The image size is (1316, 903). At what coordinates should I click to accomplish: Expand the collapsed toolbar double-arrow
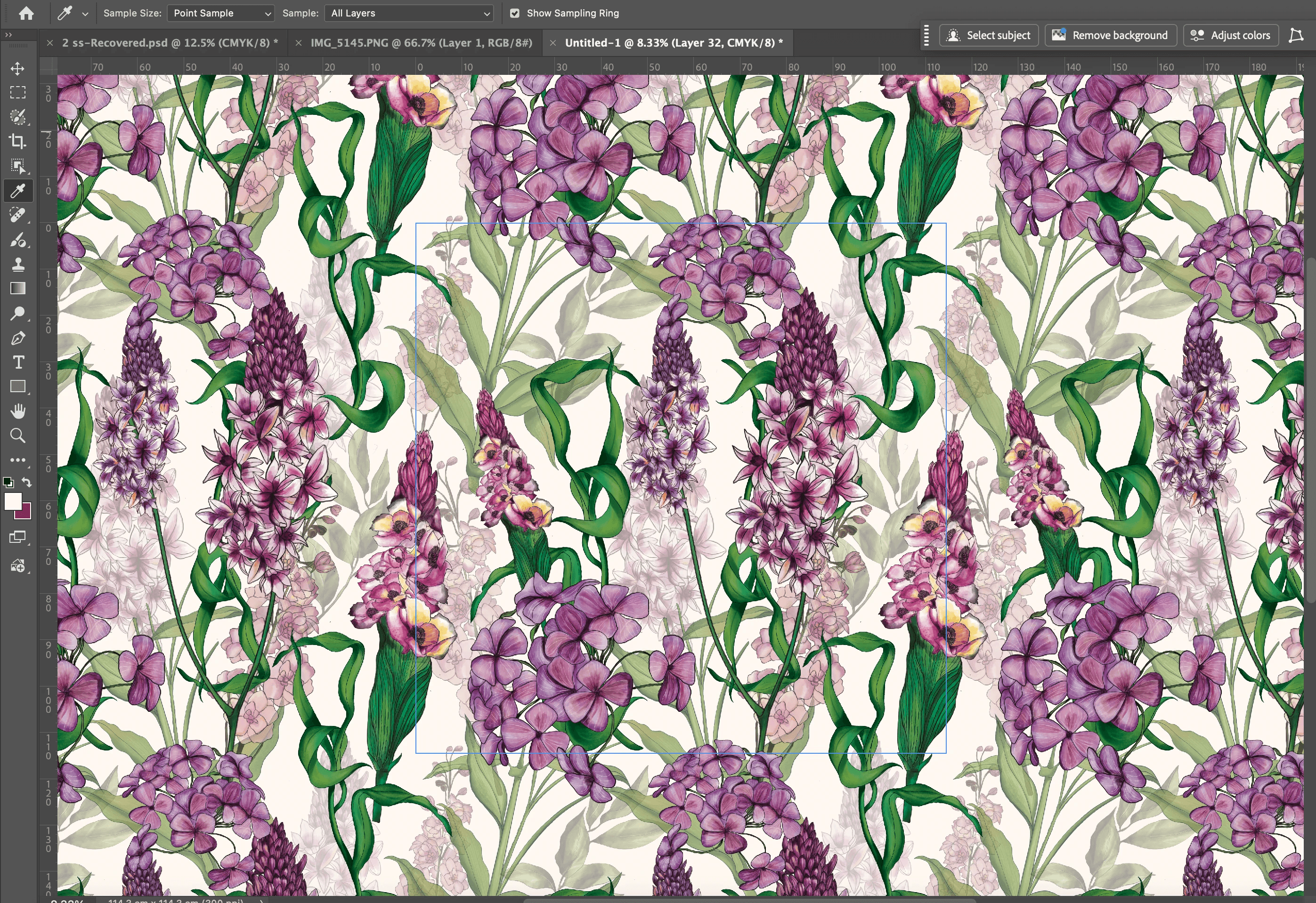(8, 35)
